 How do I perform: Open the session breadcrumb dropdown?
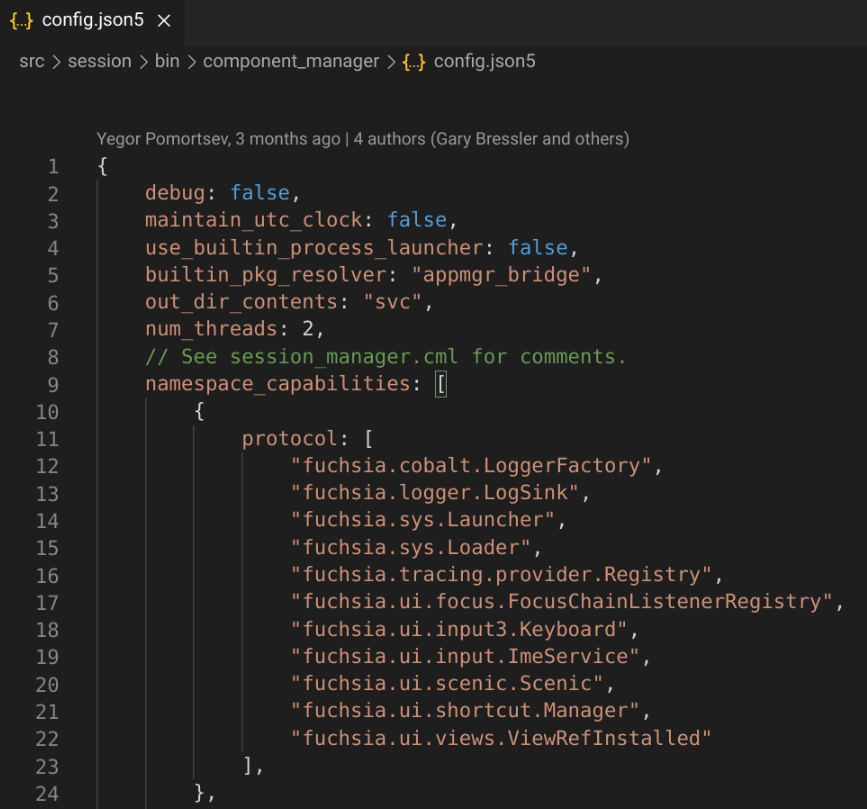(99, 61)
